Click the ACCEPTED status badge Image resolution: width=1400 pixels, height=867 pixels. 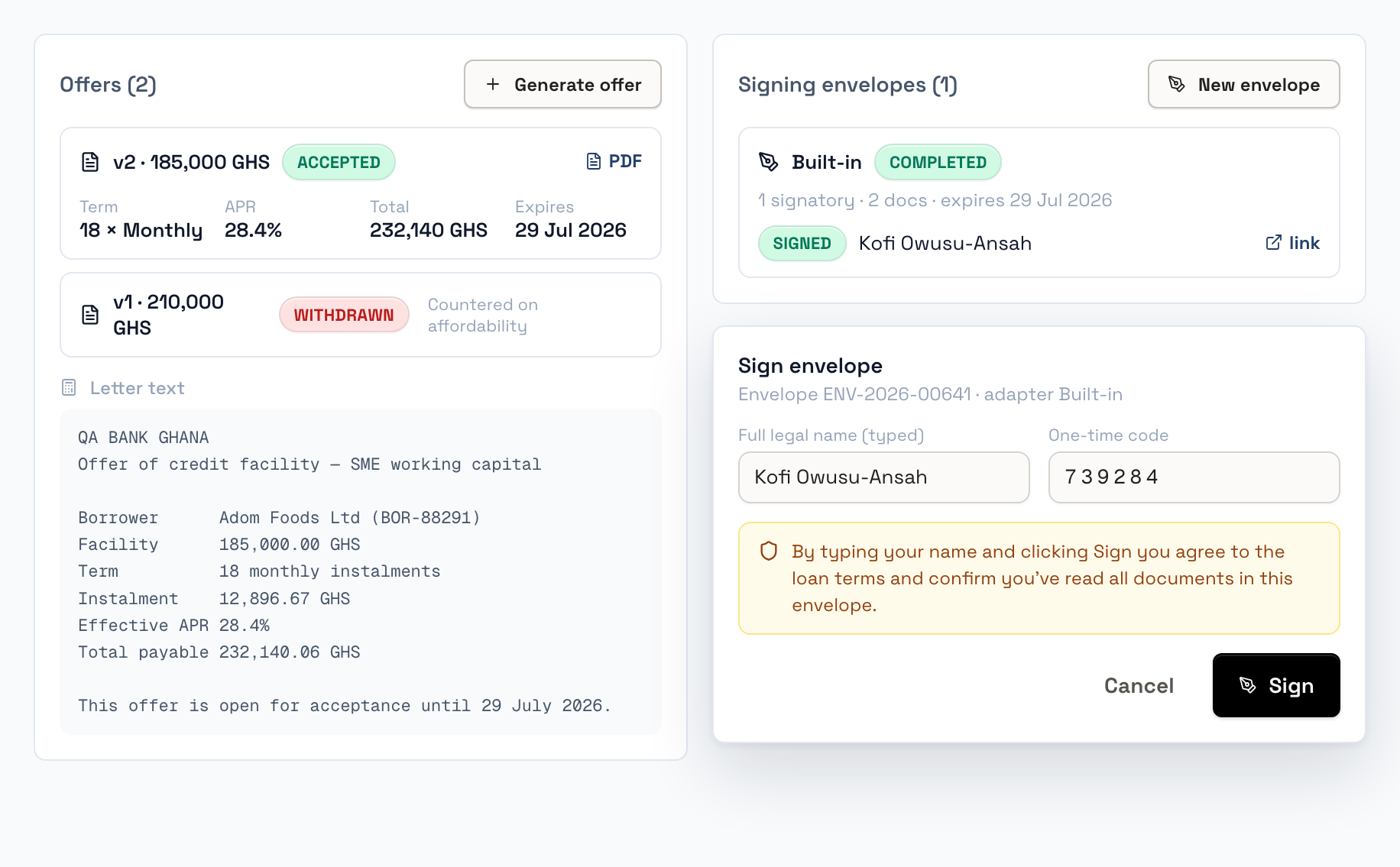coord(339,162)
